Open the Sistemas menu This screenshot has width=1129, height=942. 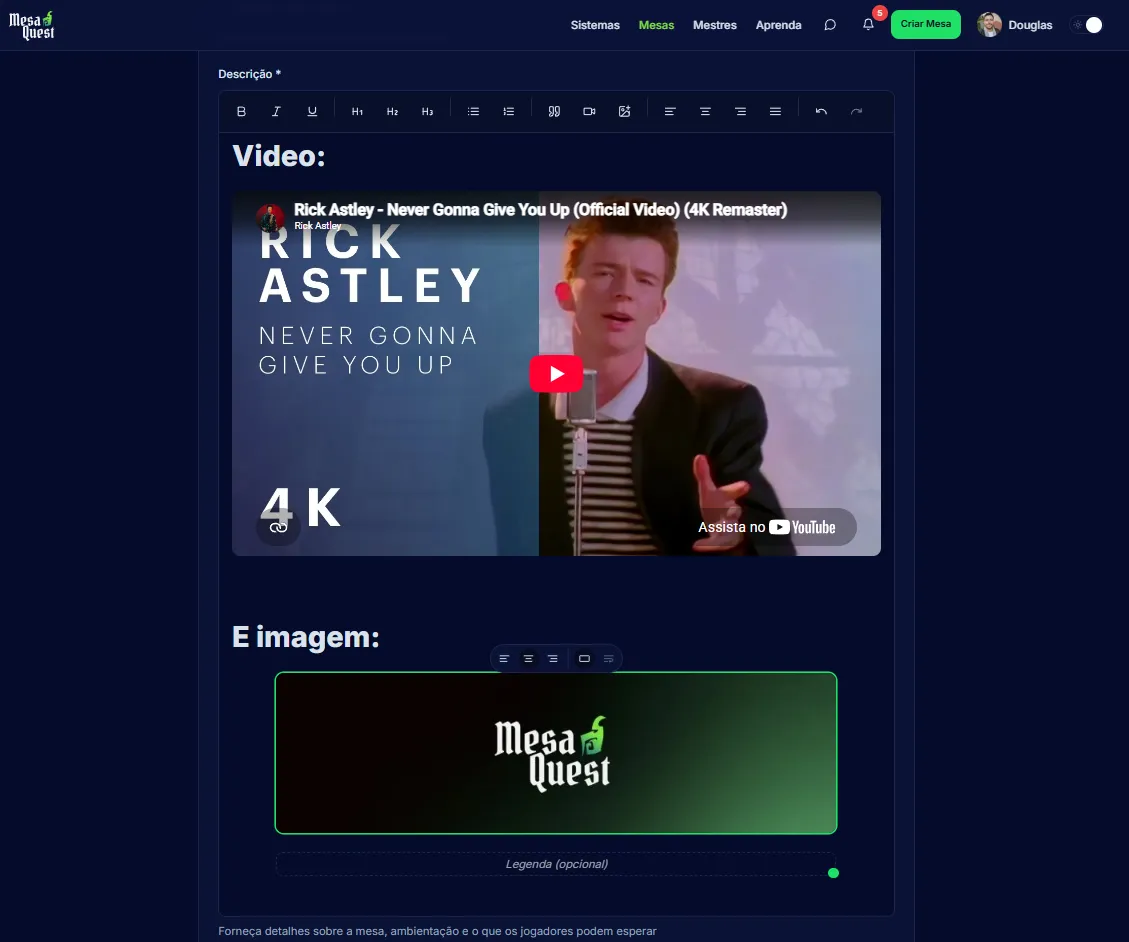595,25
